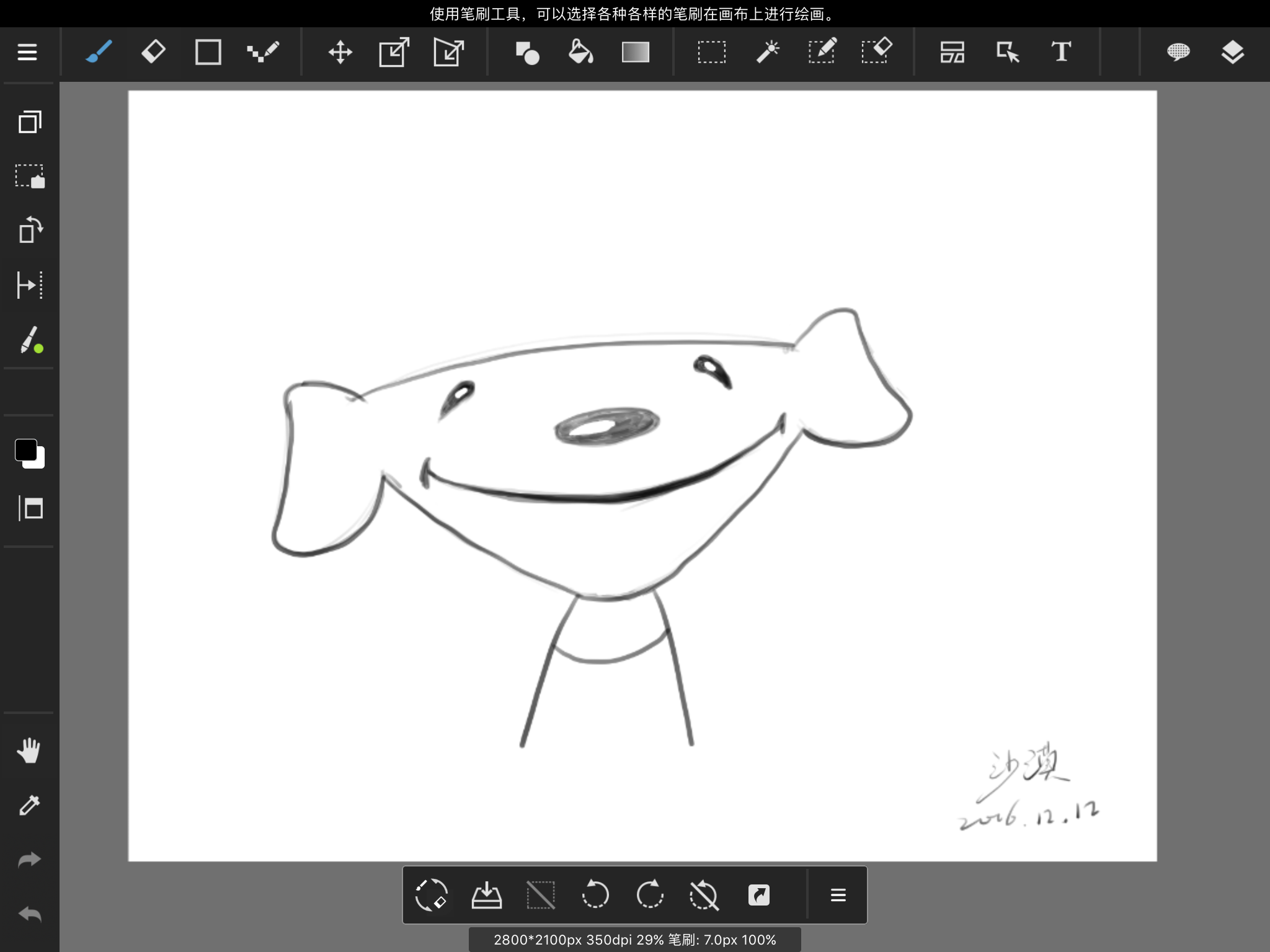Screen dimensions: 1270x952
Task: Open selection options in left sidebar
Action: tap(30, 176)
